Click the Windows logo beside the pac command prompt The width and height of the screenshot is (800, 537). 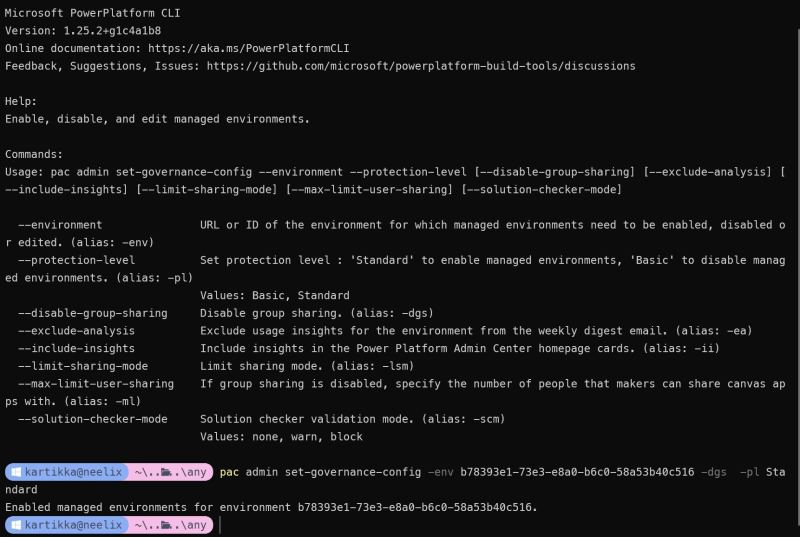click(x=16, y=472)
